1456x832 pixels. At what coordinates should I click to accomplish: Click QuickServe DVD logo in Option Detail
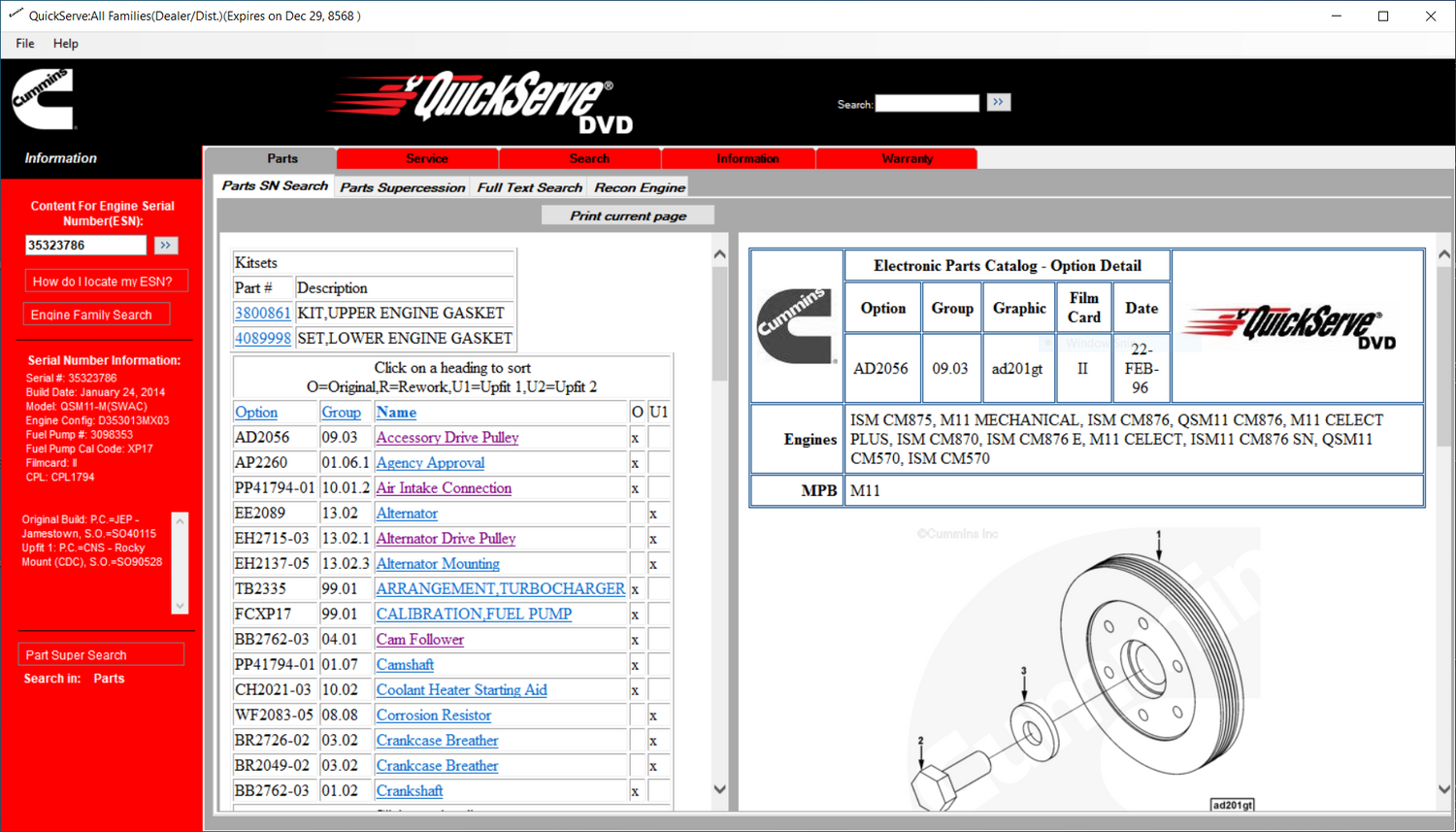coord(1292,327)
